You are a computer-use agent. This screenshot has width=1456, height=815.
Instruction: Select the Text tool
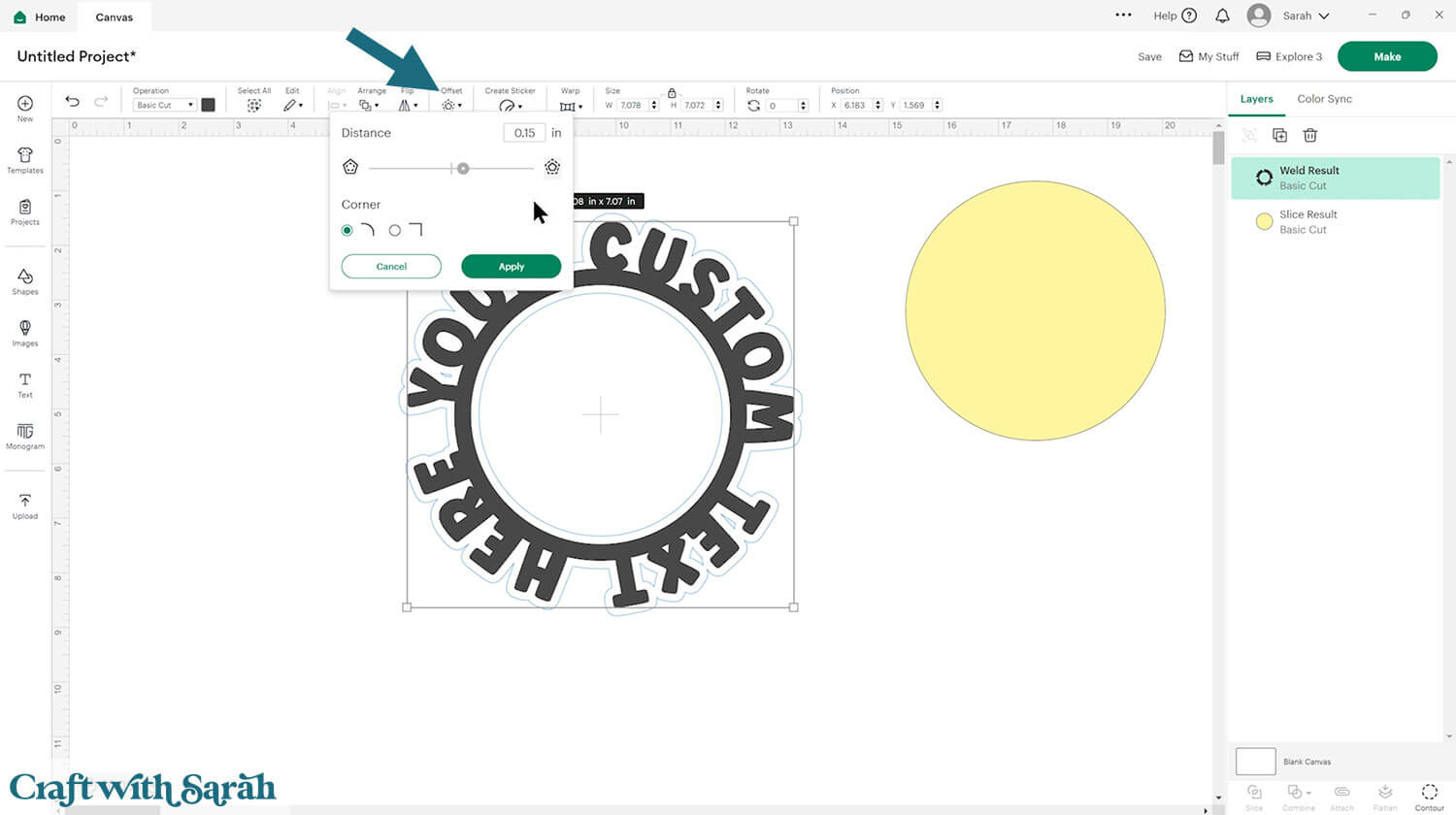point(25,385)
